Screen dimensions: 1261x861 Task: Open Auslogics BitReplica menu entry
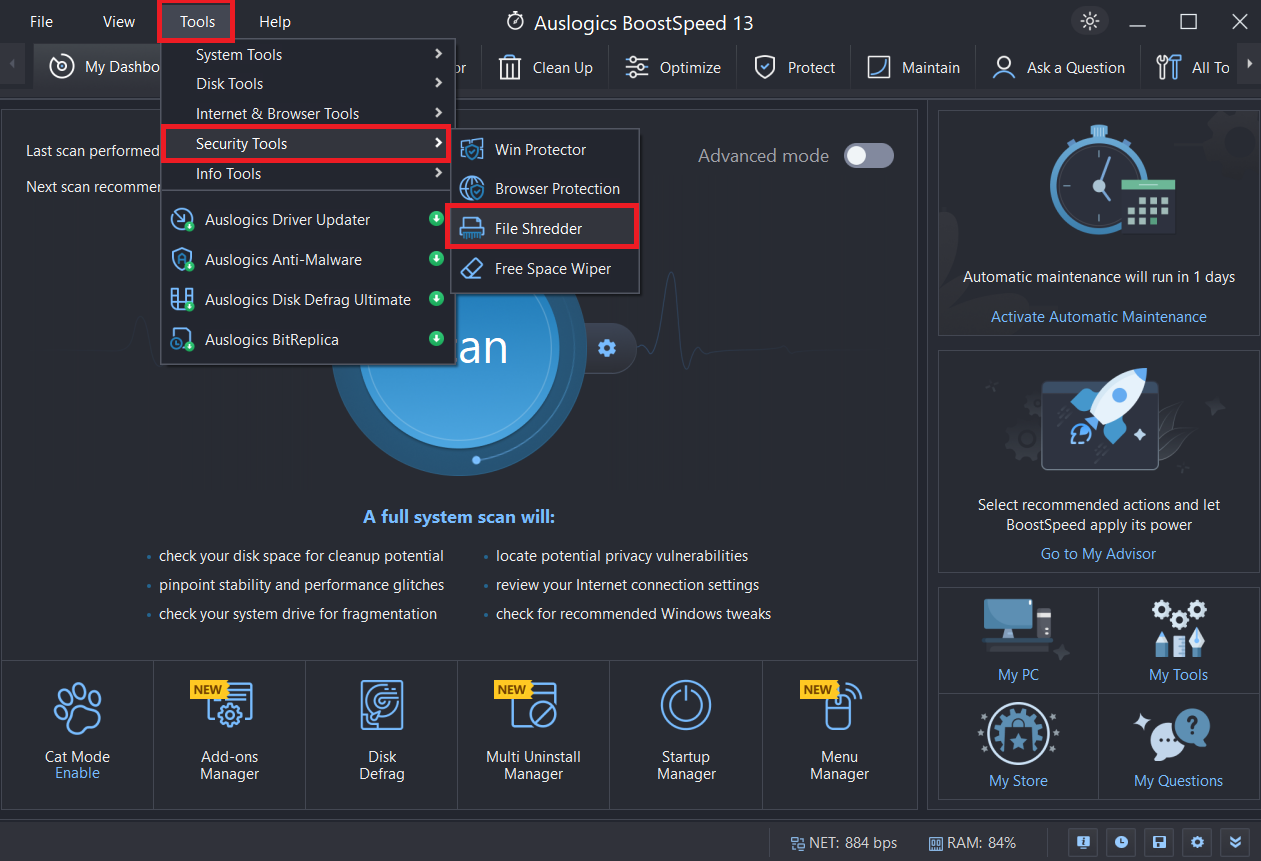(308, 340)
